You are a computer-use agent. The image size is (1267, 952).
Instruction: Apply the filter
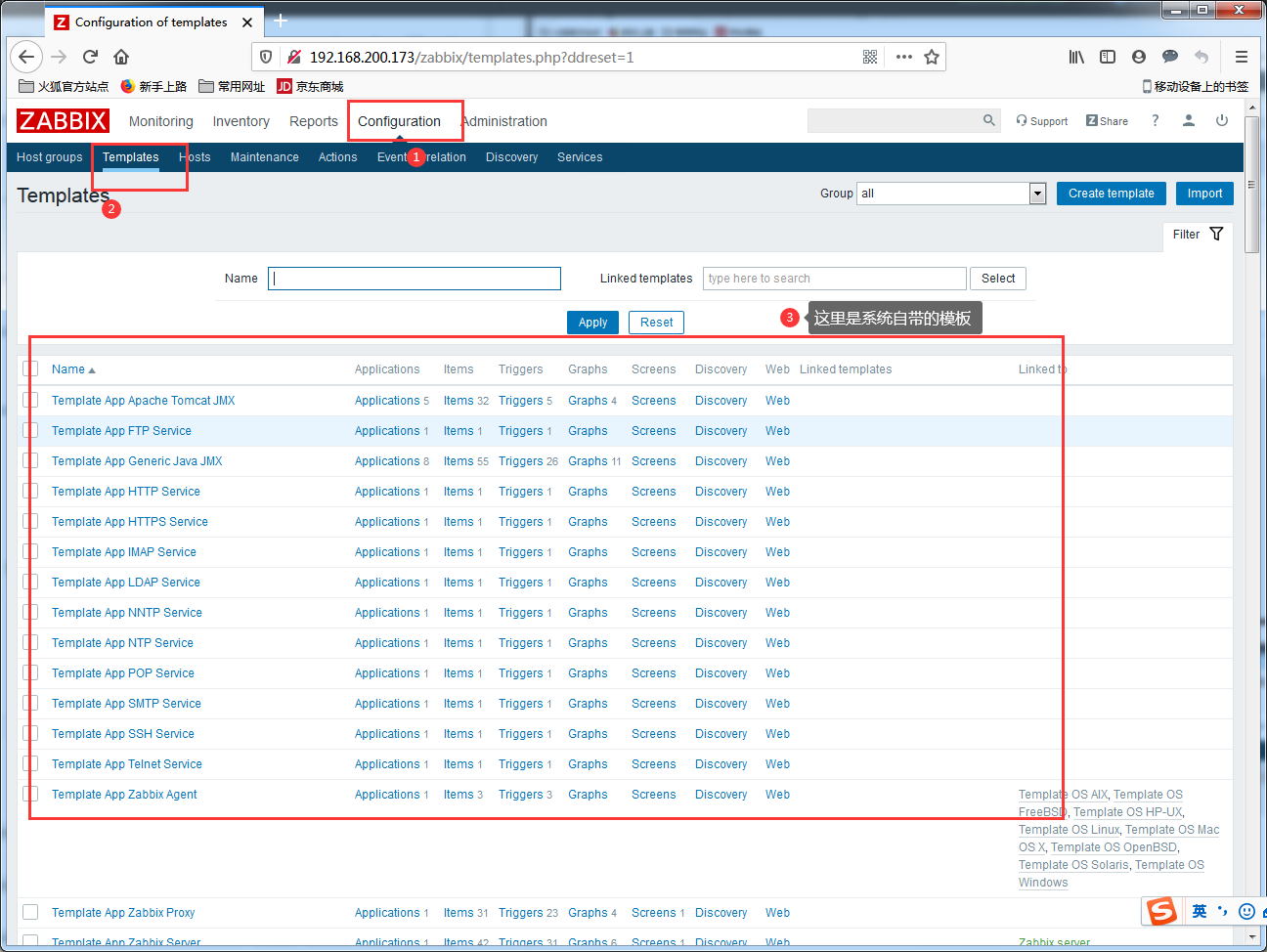tap(592, 323)
